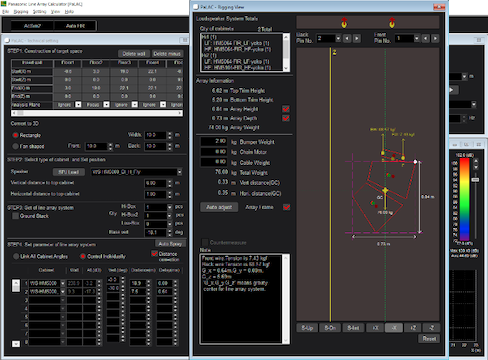Open Setting menu
488x360 pixels.
point(39,11)
